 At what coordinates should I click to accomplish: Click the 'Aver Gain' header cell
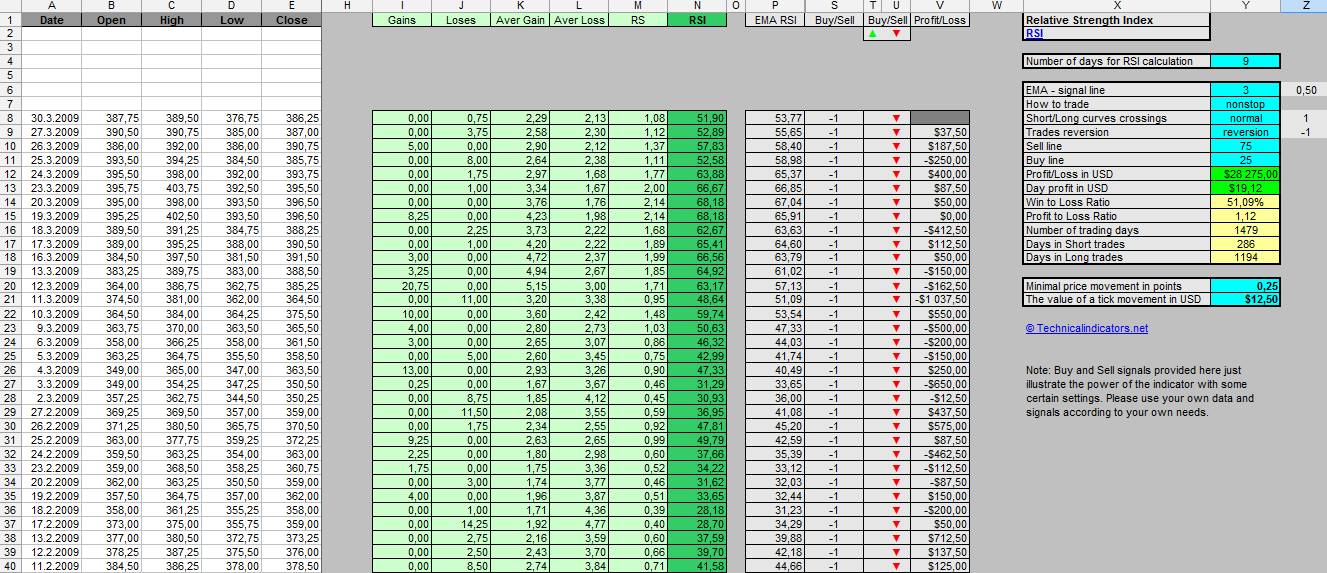click(520, 20)
